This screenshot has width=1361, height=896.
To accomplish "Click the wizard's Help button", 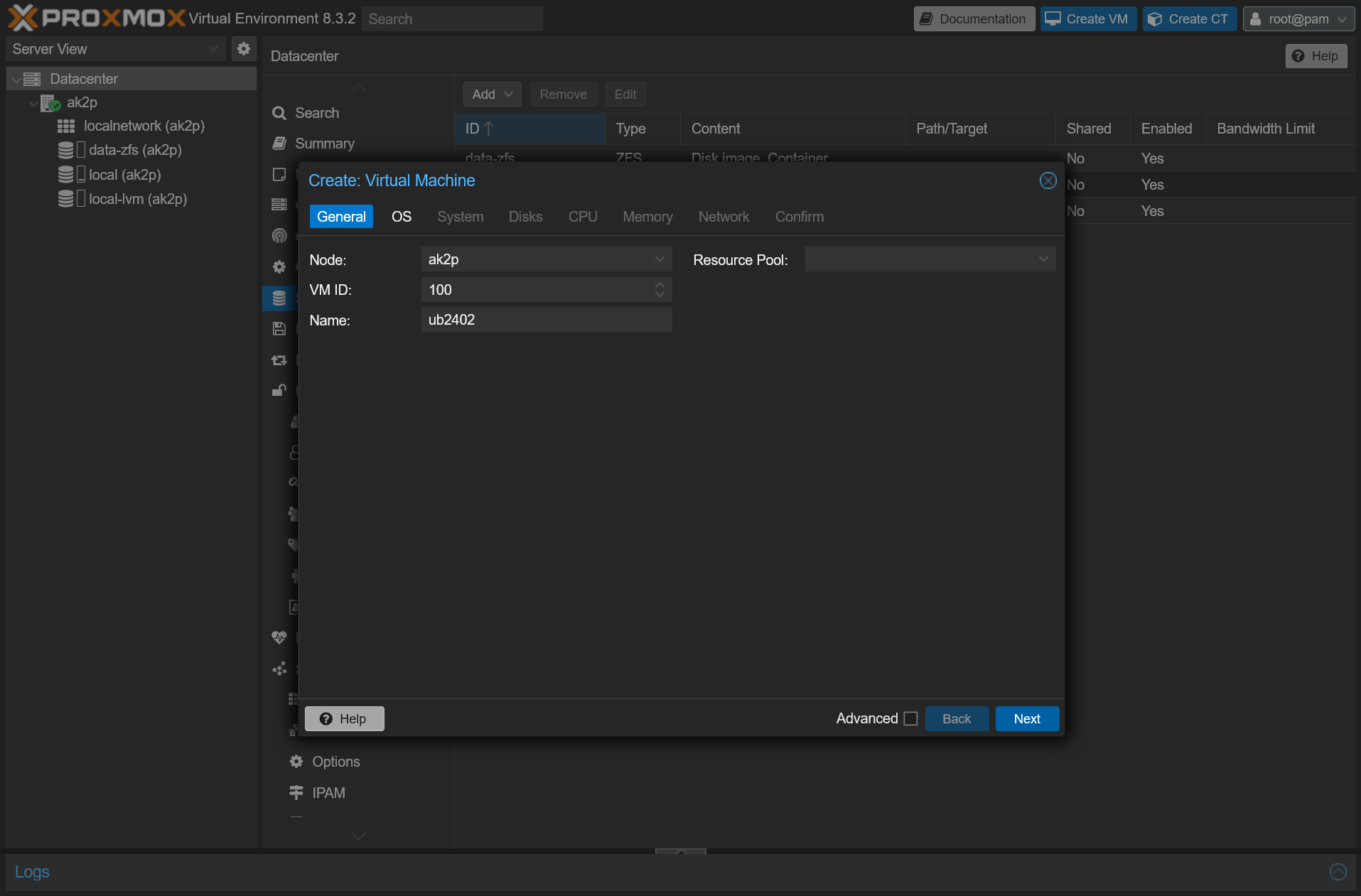I will pos(344,718).
